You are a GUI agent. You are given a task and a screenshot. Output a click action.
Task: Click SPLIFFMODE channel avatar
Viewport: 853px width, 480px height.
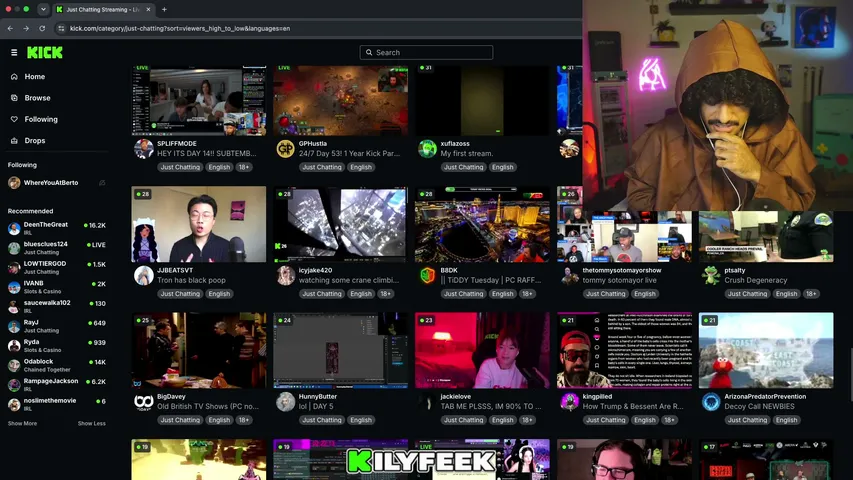[x=144, y=149]
